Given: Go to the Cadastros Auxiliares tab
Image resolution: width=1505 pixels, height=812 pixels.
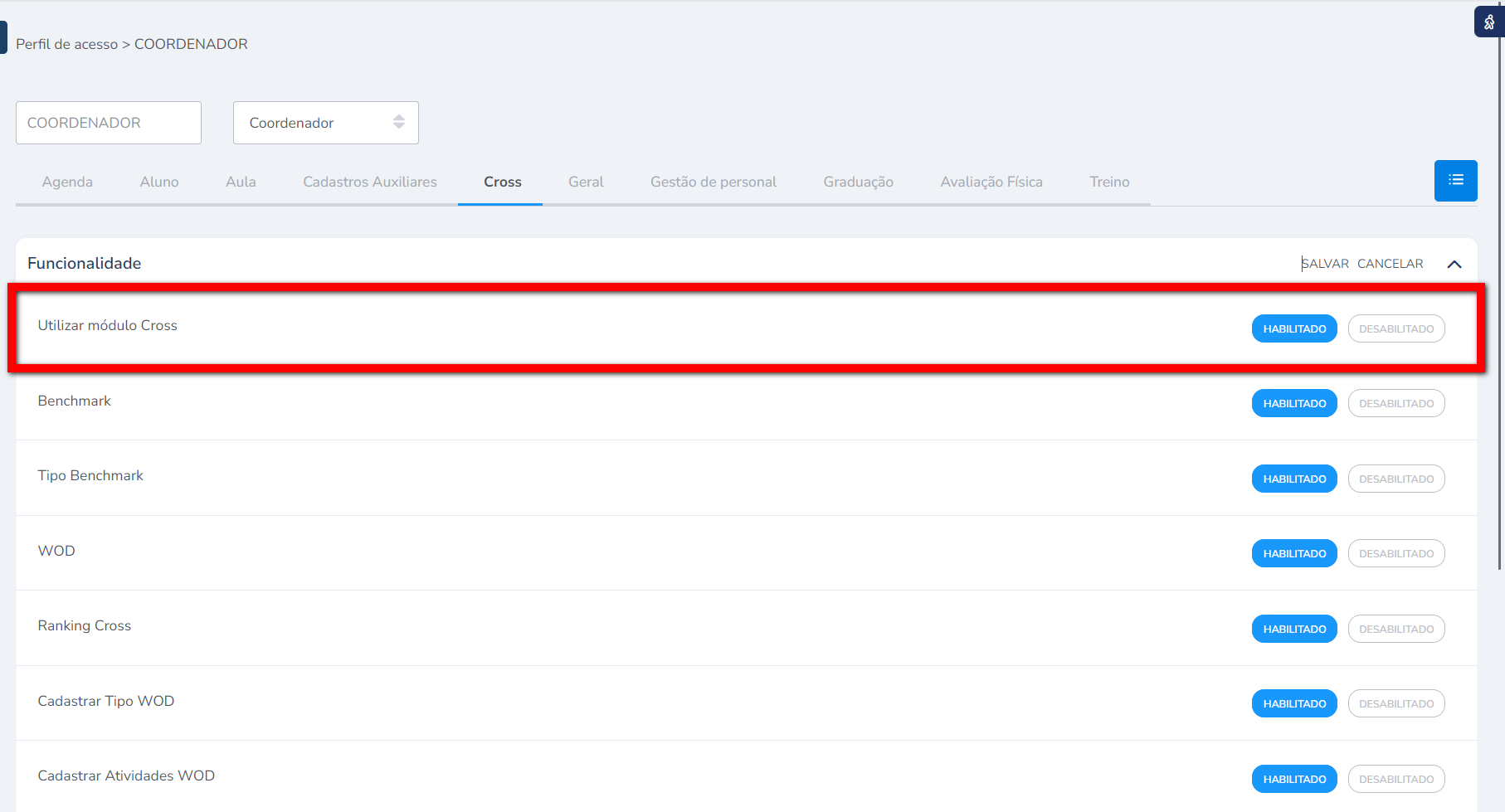Looking at the screenshot, I should coord(369,182).
